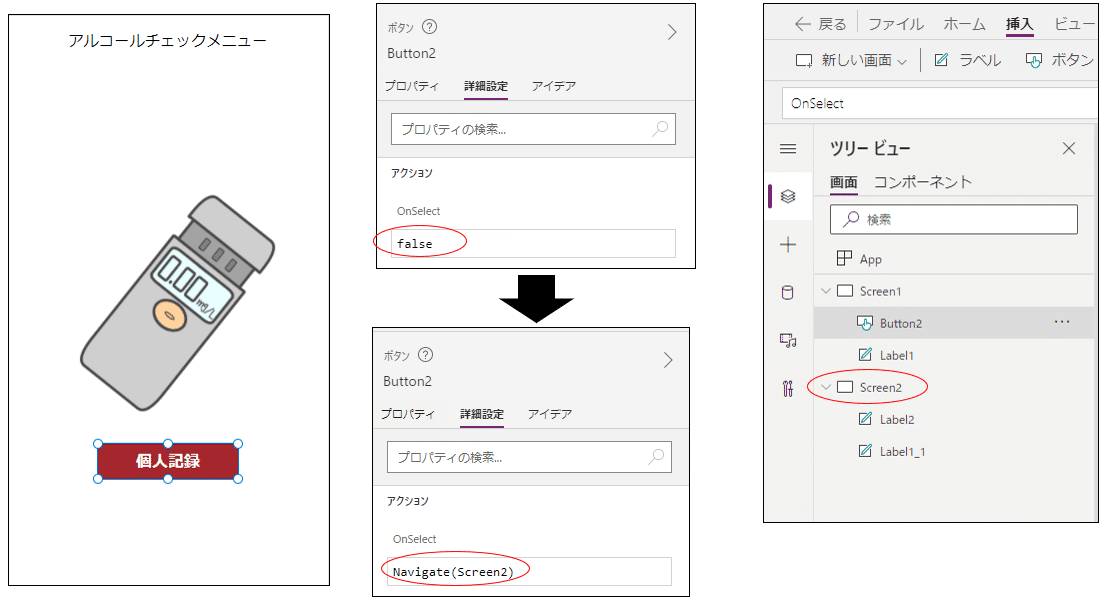Click the tree view 検索 field
Viewport: 1105px width, 604px height.
point(953,219)
